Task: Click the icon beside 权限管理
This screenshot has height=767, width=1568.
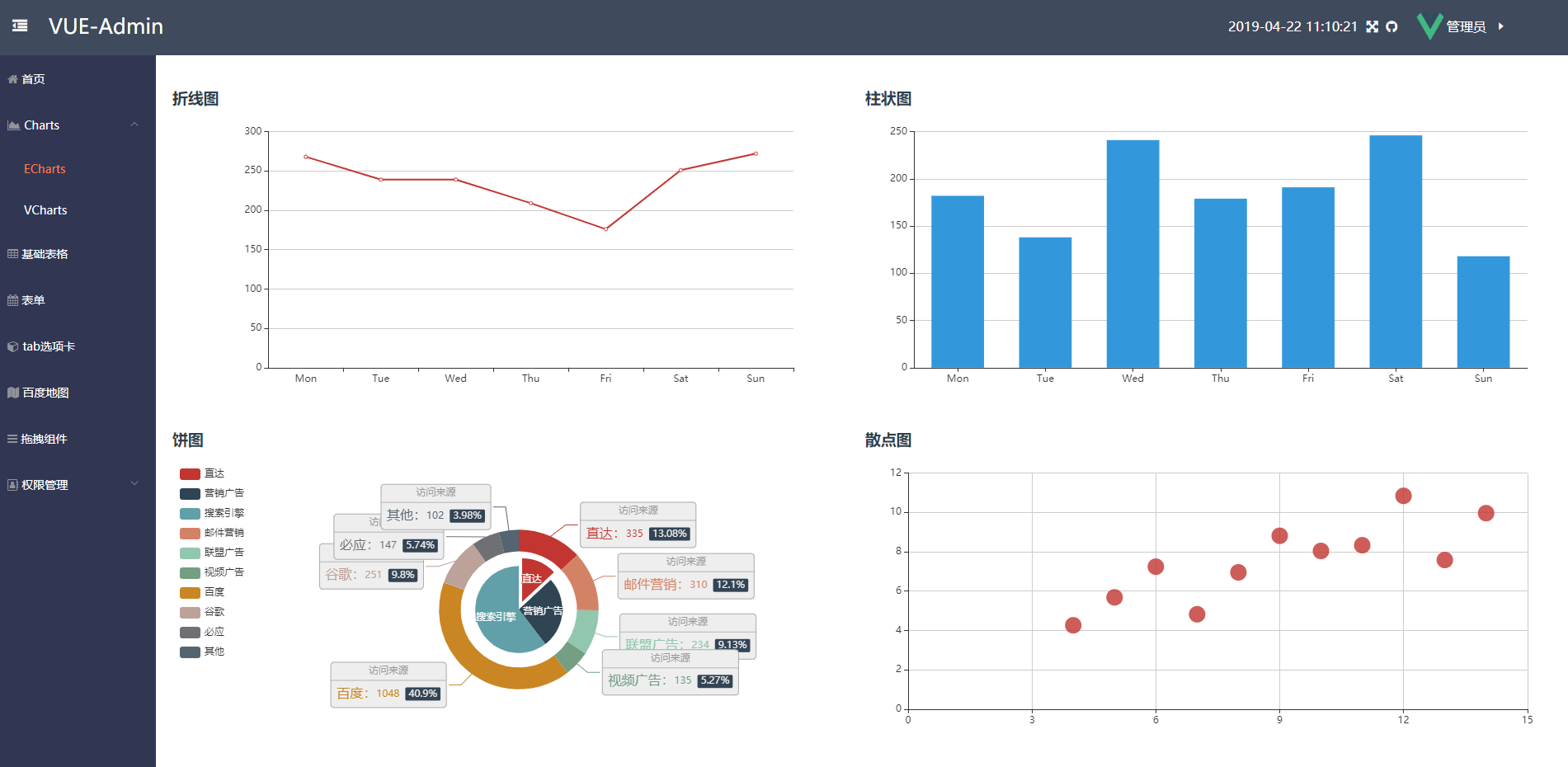Action: point(12,485)
